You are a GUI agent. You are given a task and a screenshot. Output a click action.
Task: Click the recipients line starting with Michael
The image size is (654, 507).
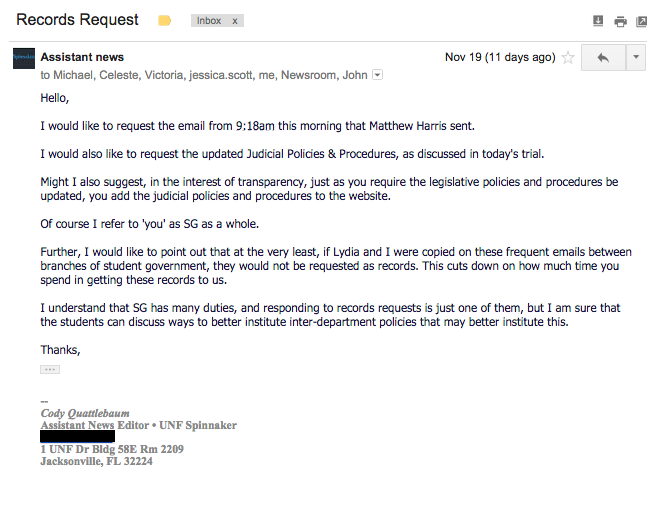click(204, 75)
